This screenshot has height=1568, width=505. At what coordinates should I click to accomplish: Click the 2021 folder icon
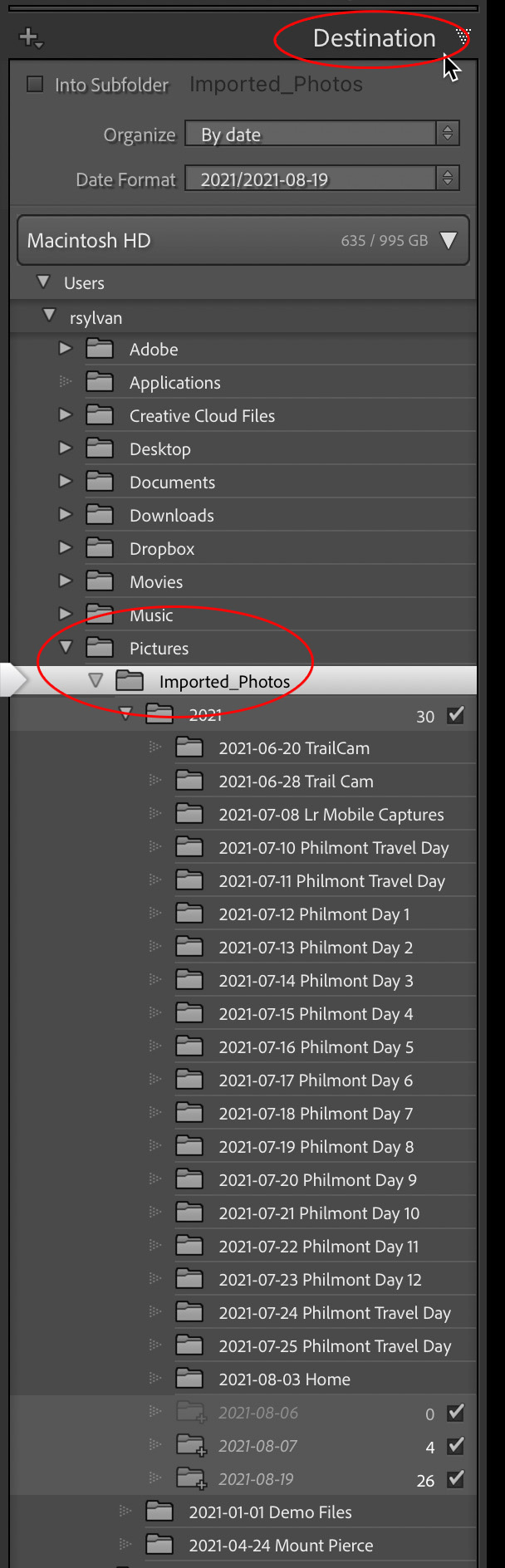point(159,713)
